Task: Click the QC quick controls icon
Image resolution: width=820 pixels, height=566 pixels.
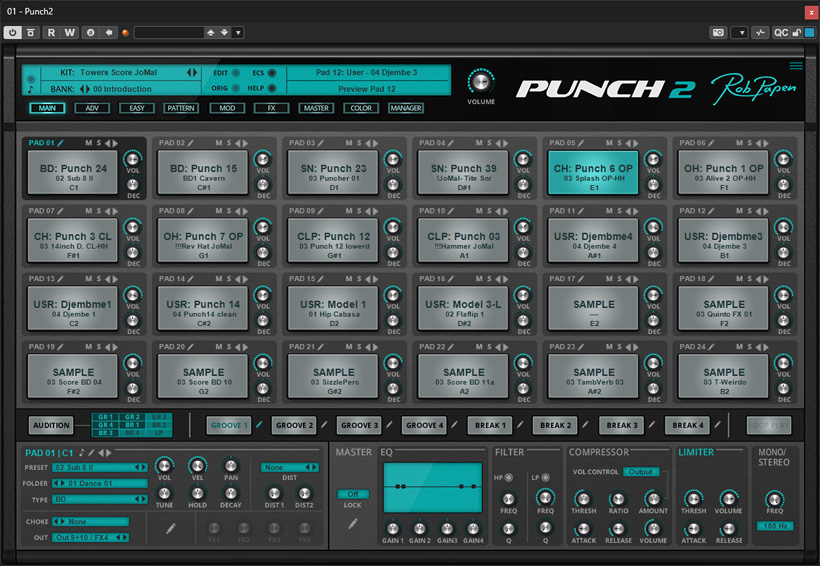Action: [x=781, y=32]
